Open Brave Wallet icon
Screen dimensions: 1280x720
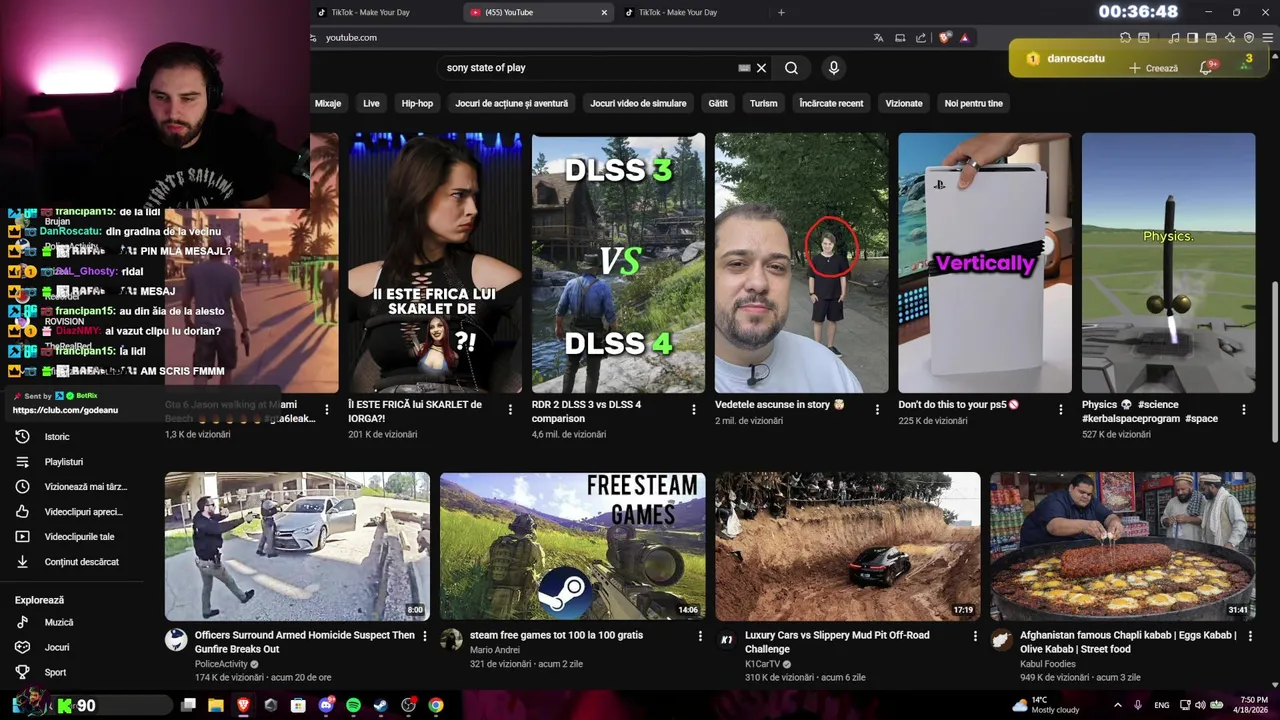click(x=1211, y=38)
